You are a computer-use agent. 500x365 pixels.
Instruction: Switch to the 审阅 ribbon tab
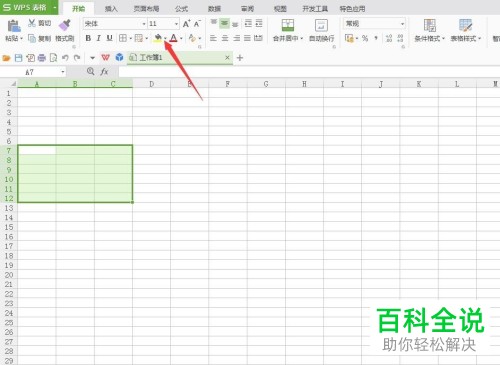[x=247, y=9]
